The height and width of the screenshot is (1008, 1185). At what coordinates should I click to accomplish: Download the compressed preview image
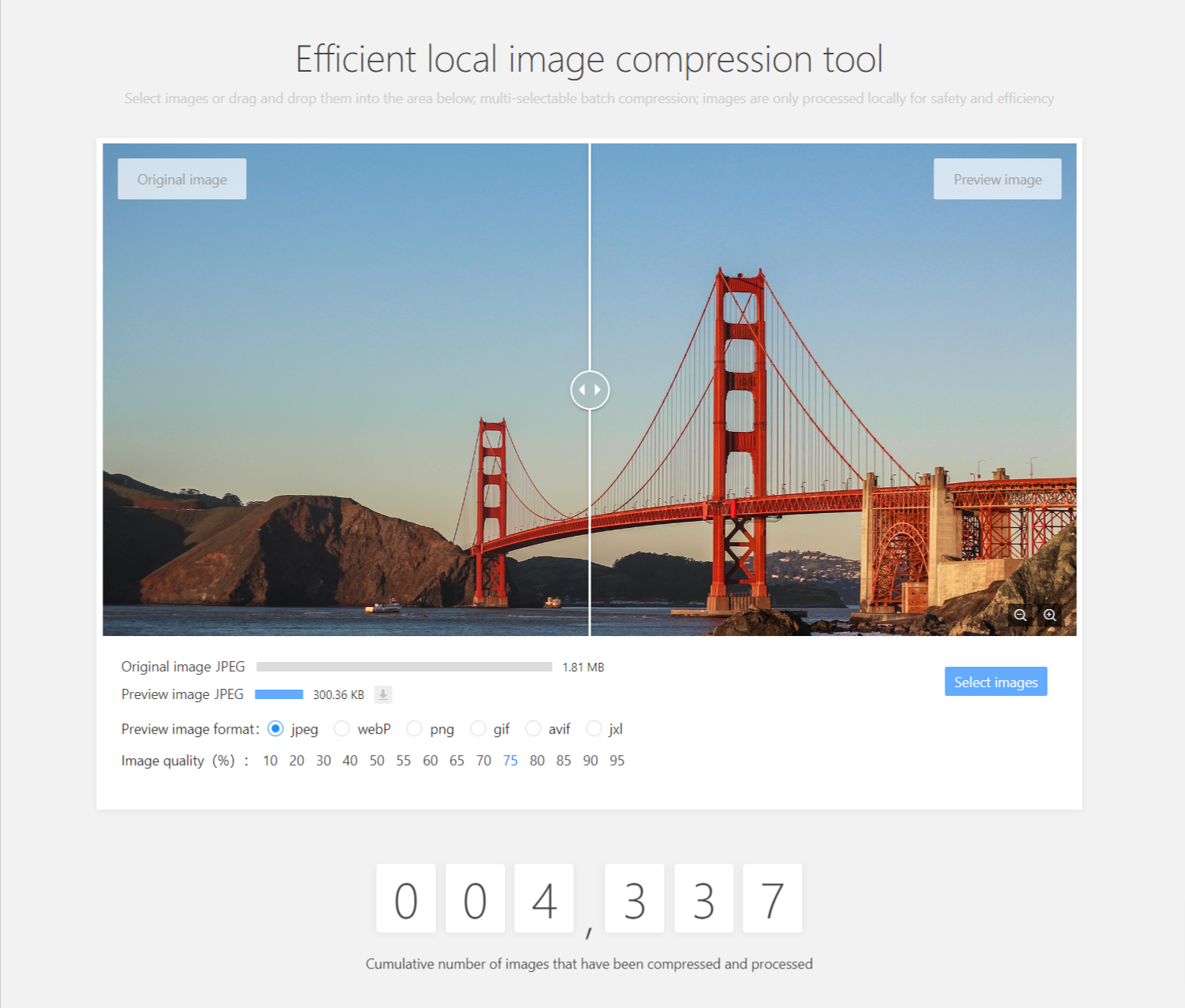pyautogui.click(x=382, y=694)
